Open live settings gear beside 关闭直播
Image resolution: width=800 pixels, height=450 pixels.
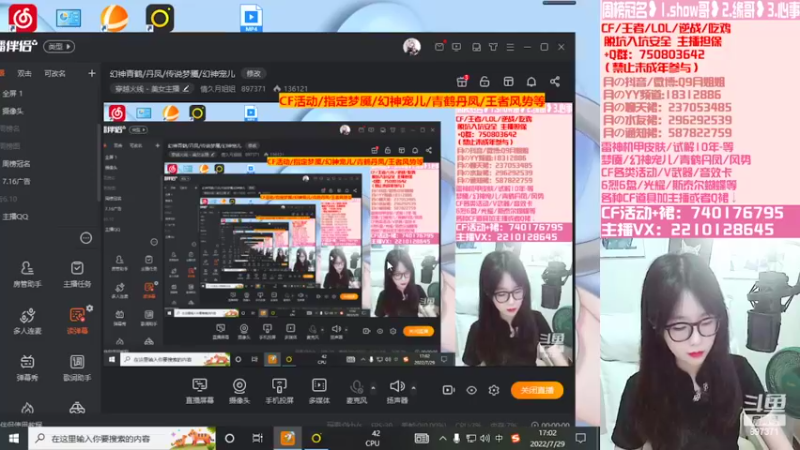[x=494, y=390]
